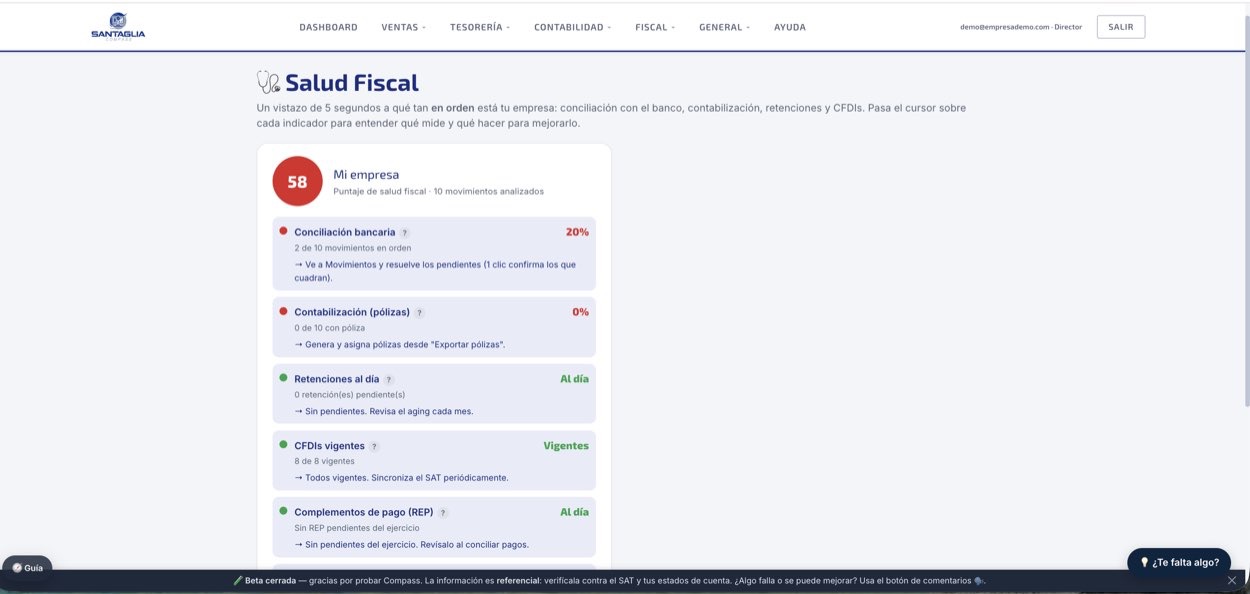Viewport: 1250px width, 594px height.
Task: Click red status dot of Contabilización
Action: point(283,311)
